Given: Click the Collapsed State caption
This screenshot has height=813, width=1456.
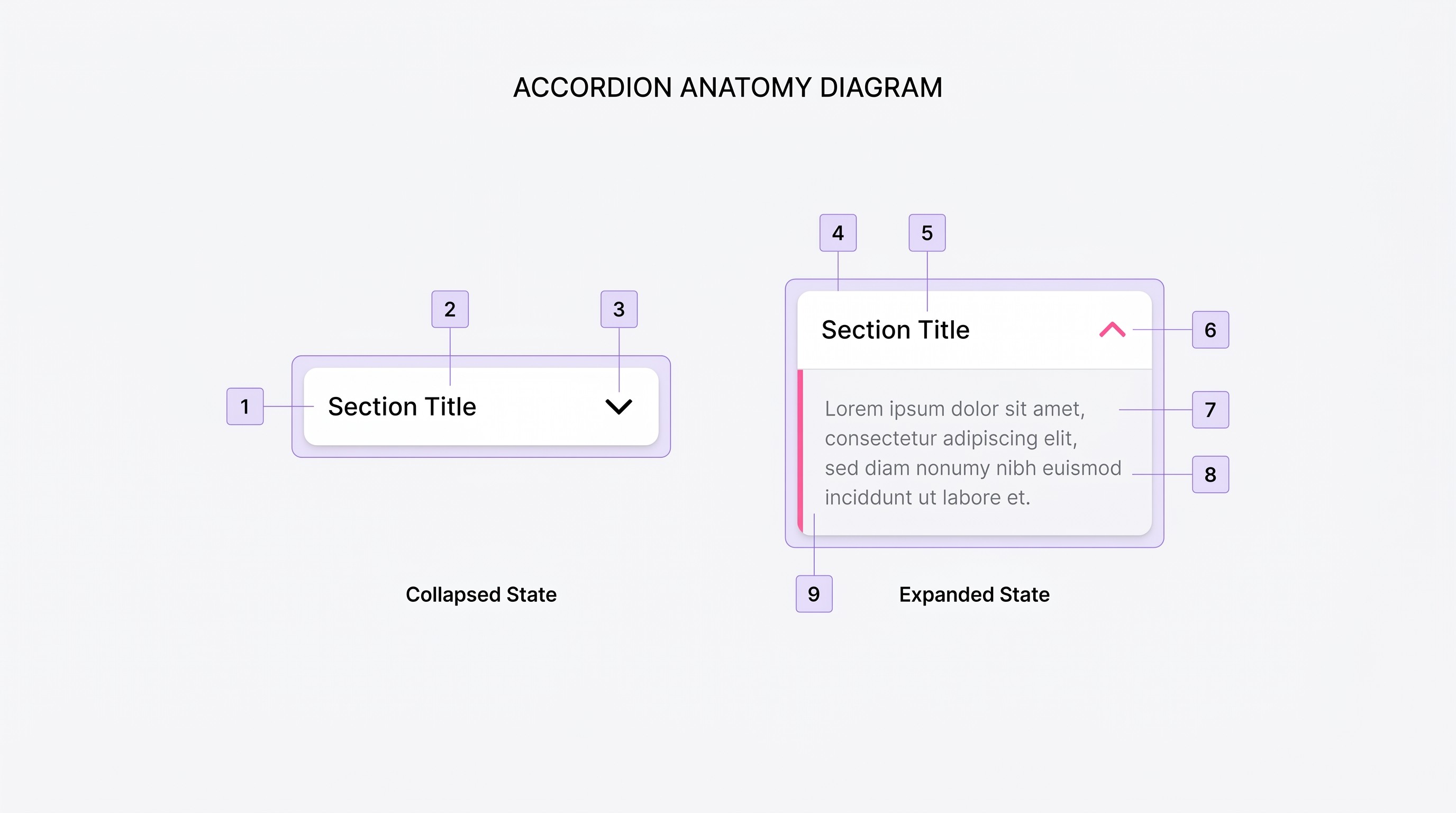Looking at the screenshot, I should point(481,594).
